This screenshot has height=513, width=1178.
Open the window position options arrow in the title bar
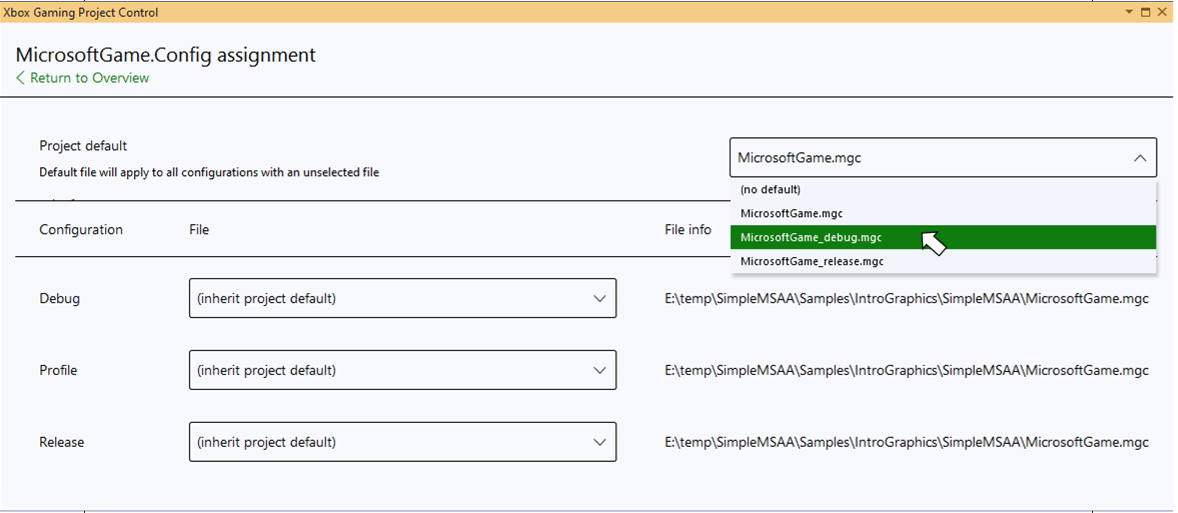[1128, 13]
